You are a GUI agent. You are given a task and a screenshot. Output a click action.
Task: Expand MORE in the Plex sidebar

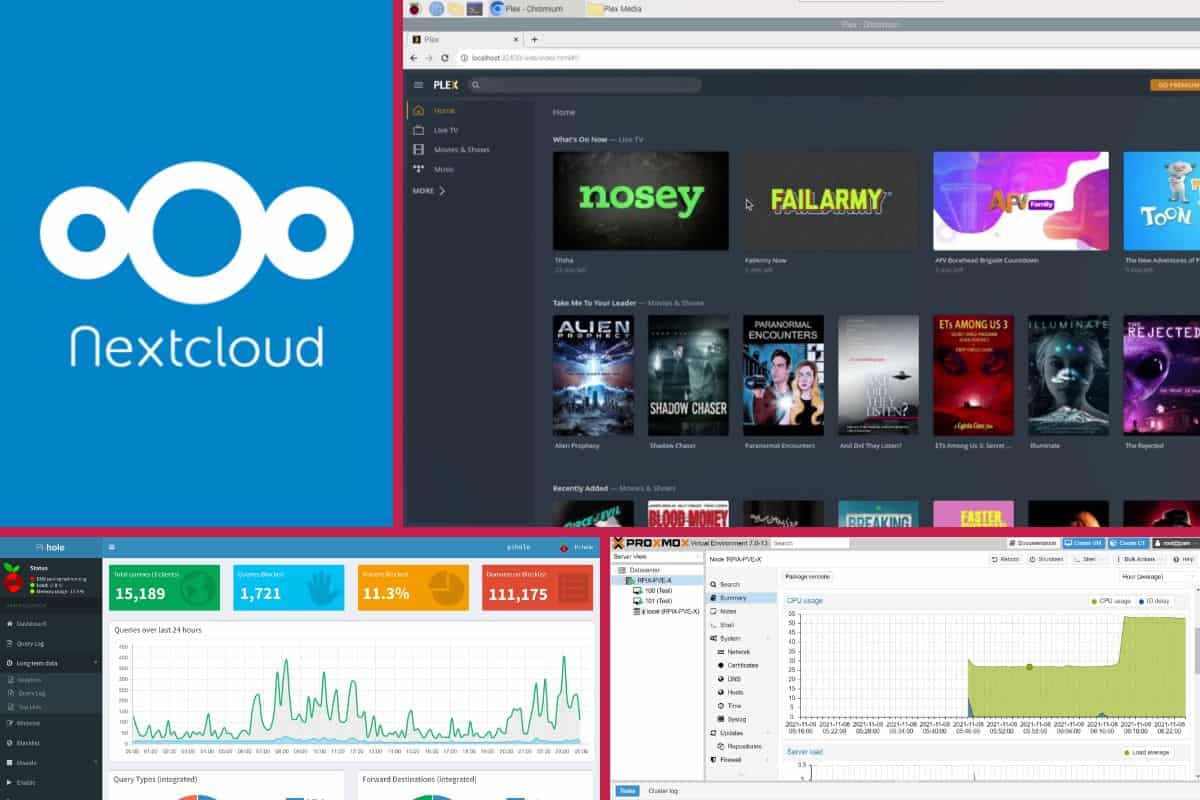click(429, 190)
